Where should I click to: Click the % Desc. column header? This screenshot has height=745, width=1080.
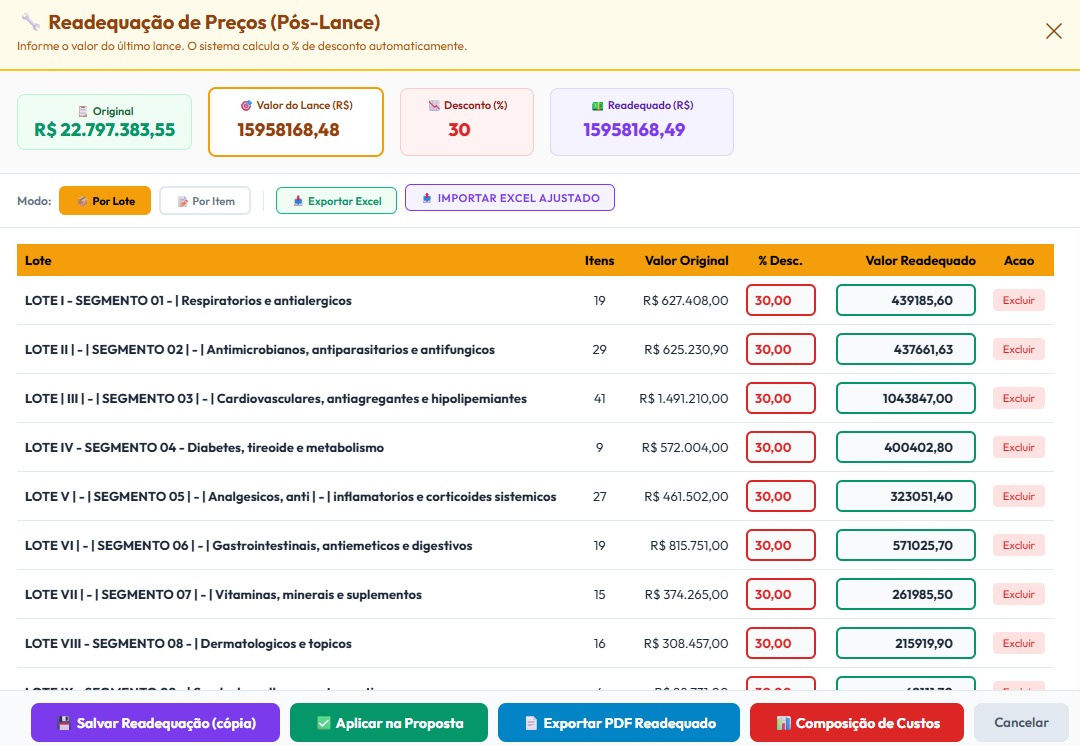point(780,260)
